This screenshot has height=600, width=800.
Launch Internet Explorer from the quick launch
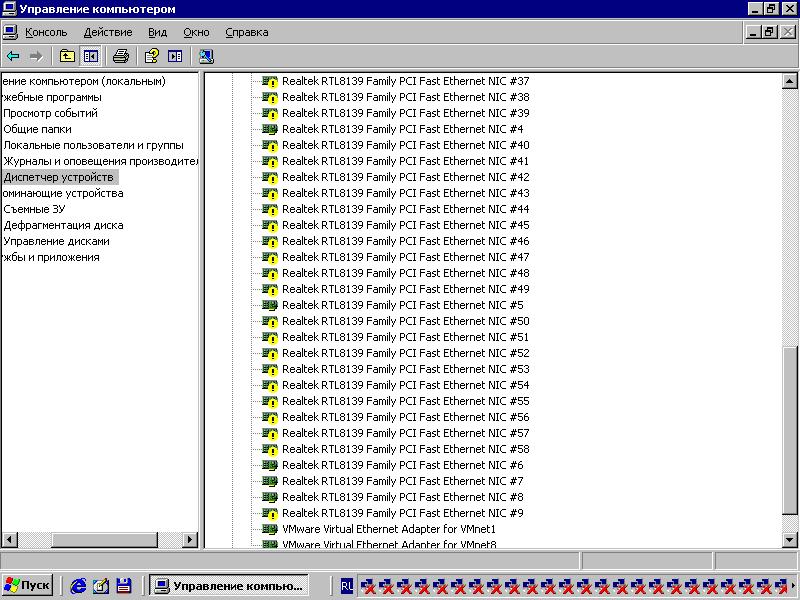[x=78, y=586]
